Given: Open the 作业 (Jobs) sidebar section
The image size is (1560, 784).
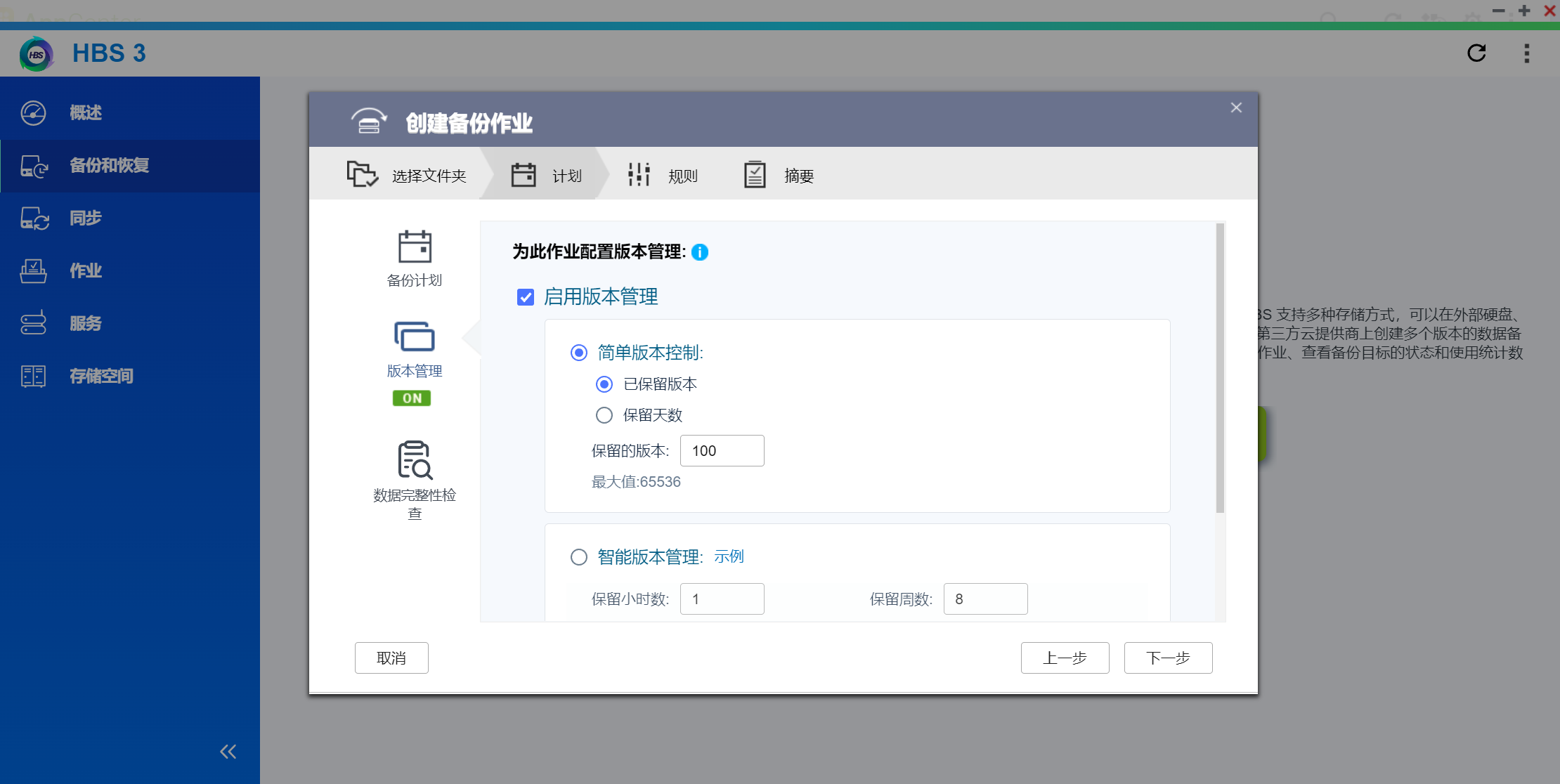Looking at the screenshot, I should click(x=84, y=270).
